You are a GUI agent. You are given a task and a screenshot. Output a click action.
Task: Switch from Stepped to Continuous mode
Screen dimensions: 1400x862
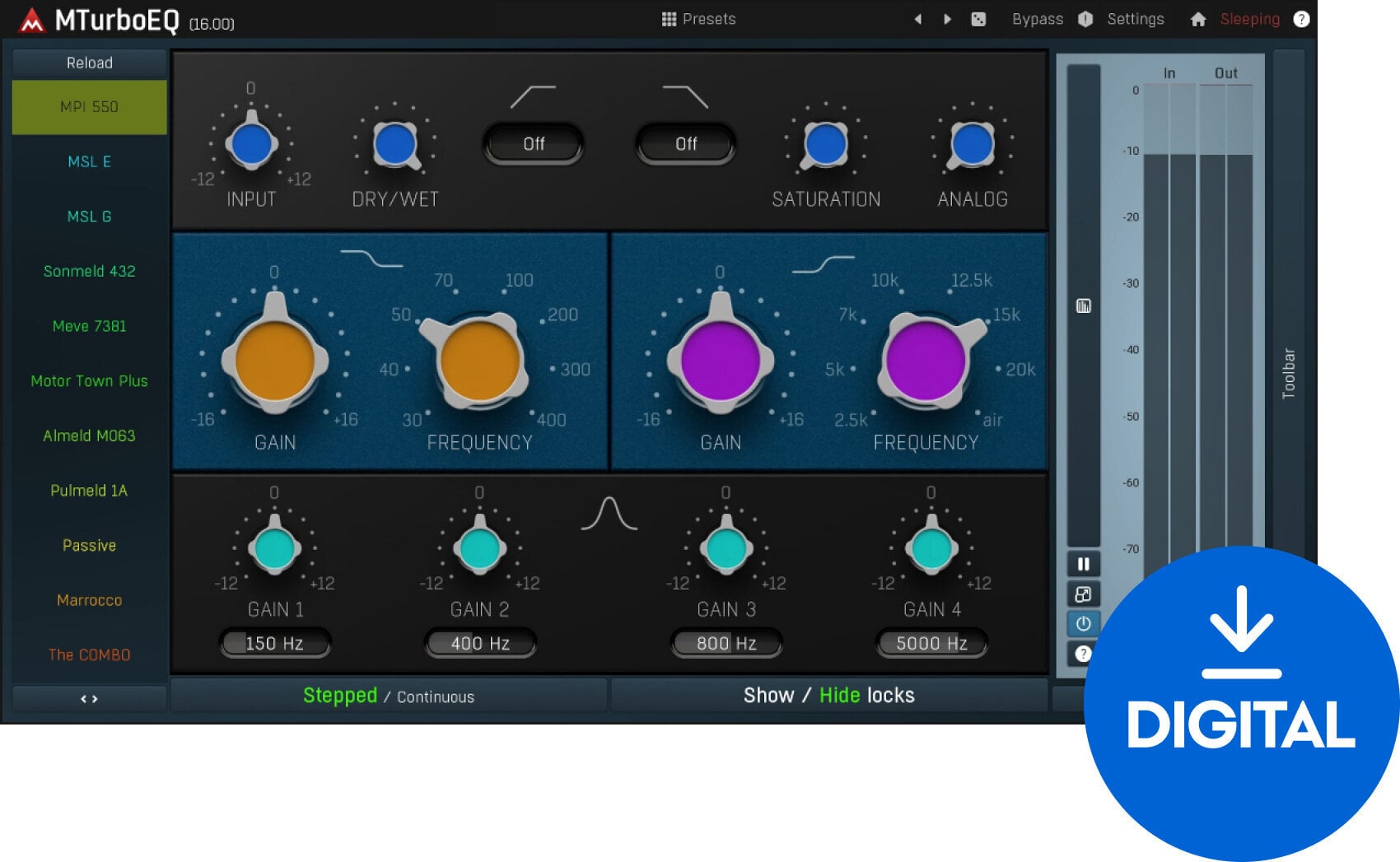click(x=435, y=696)
